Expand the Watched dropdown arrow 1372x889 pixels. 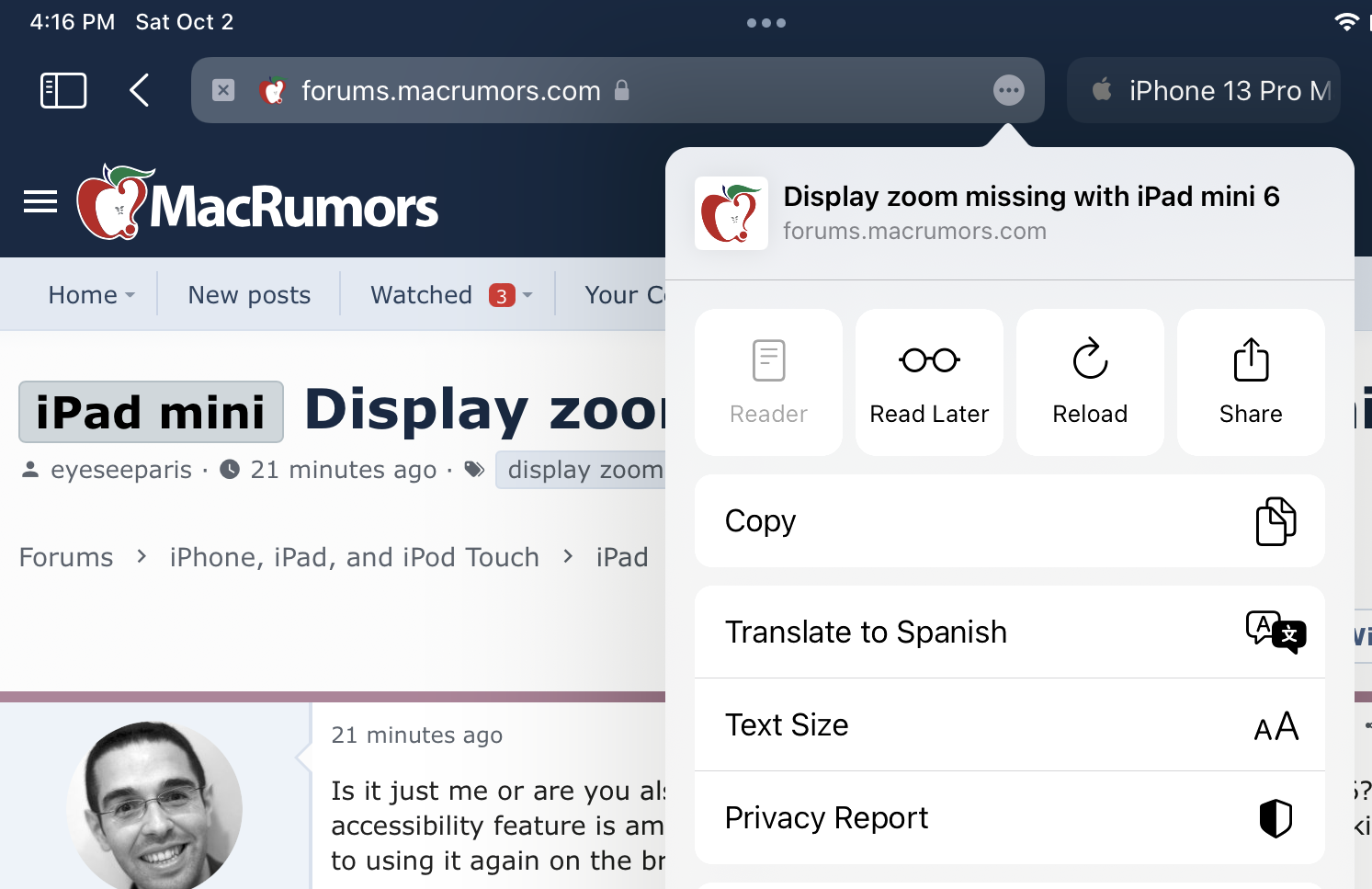527,295
